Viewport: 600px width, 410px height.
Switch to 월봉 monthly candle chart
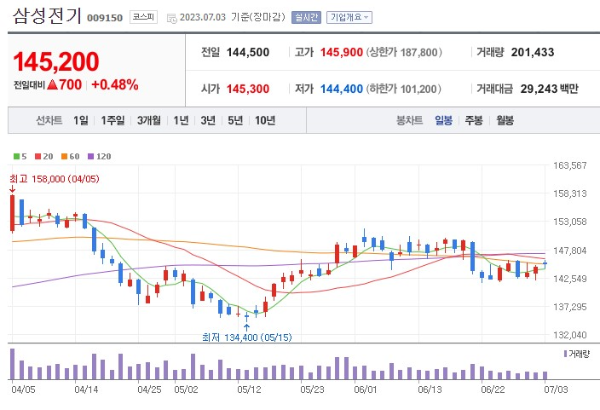click(x=505, y=121)
